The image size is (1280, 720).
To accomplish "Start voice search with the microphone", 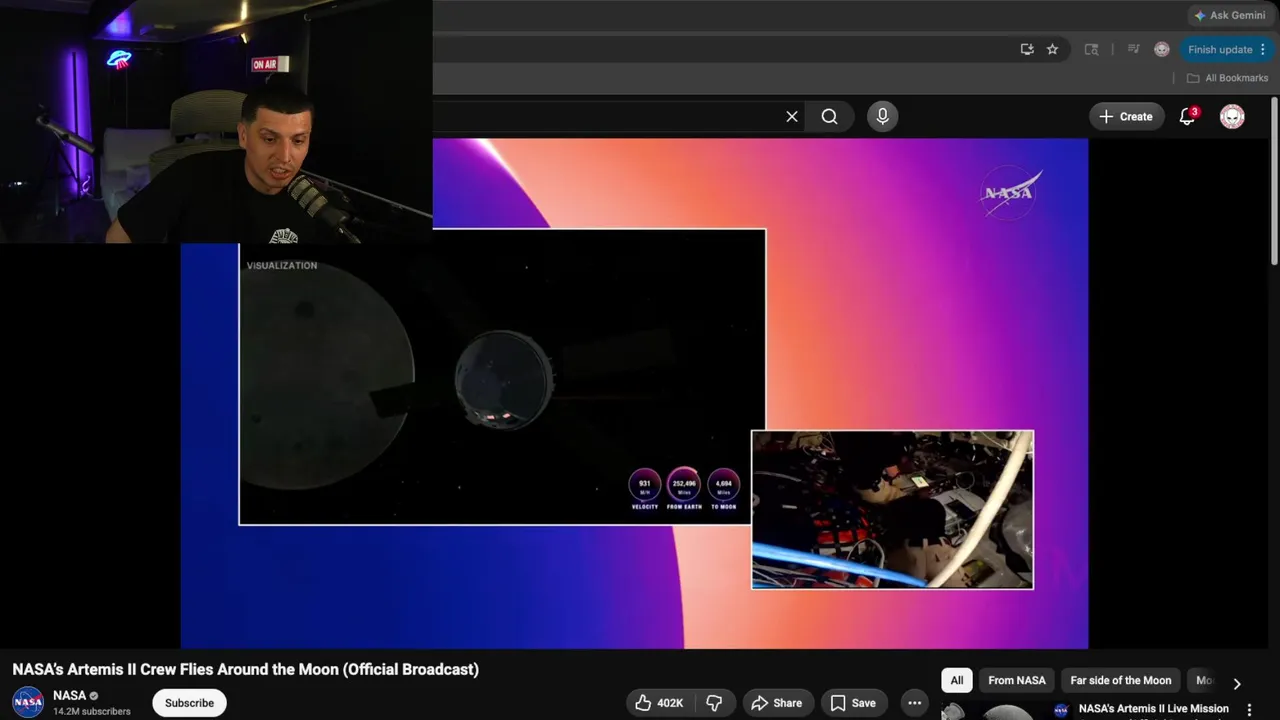I will [882, 116].
